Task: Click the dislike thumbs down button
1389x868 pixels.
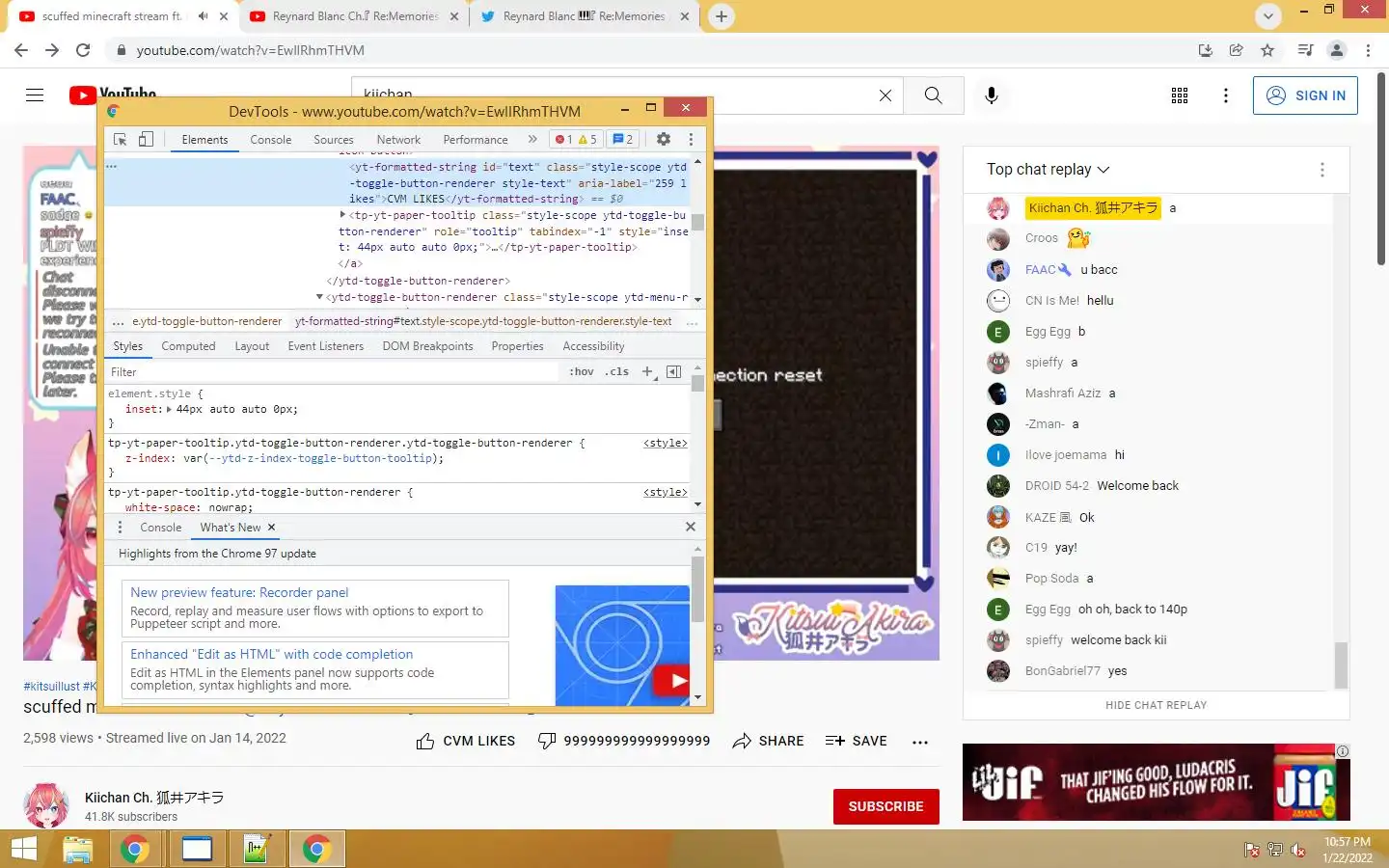Action: point(623,741)
